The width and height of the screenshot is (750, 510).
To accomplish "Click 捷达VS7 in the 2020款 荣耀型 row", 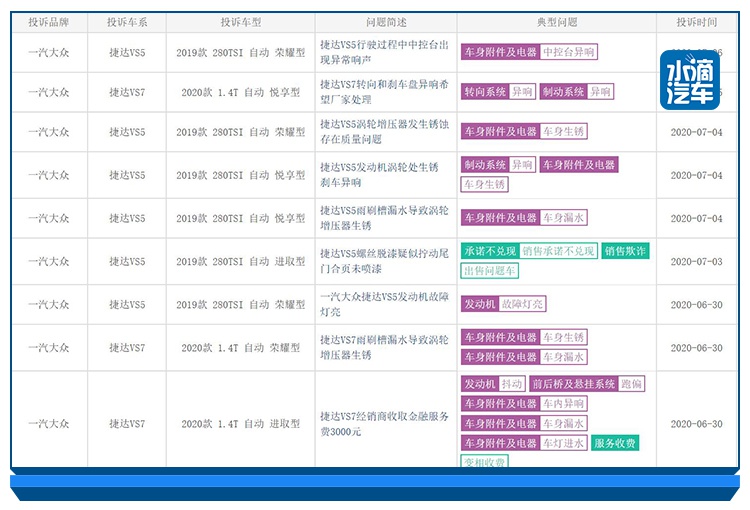I will point(127,347).
